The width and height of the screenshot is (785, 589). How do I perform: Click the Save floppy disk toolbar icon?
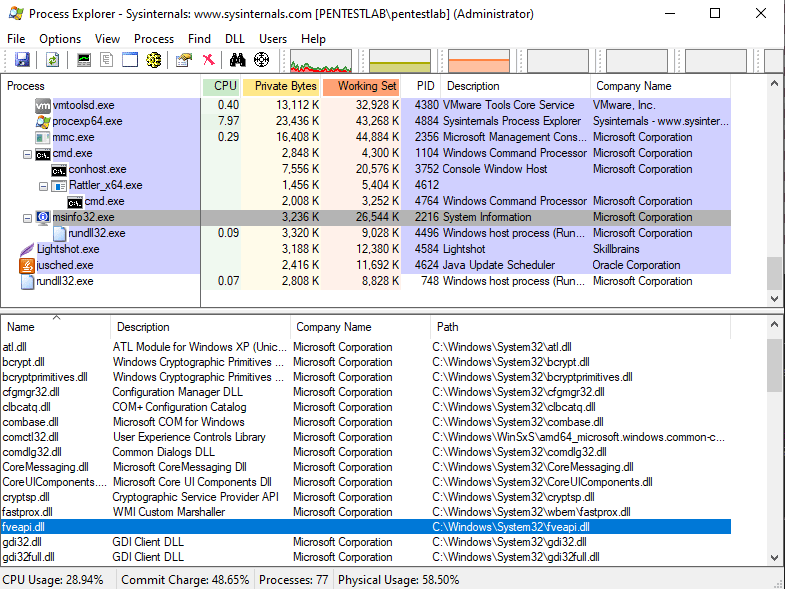click(22, 60)
